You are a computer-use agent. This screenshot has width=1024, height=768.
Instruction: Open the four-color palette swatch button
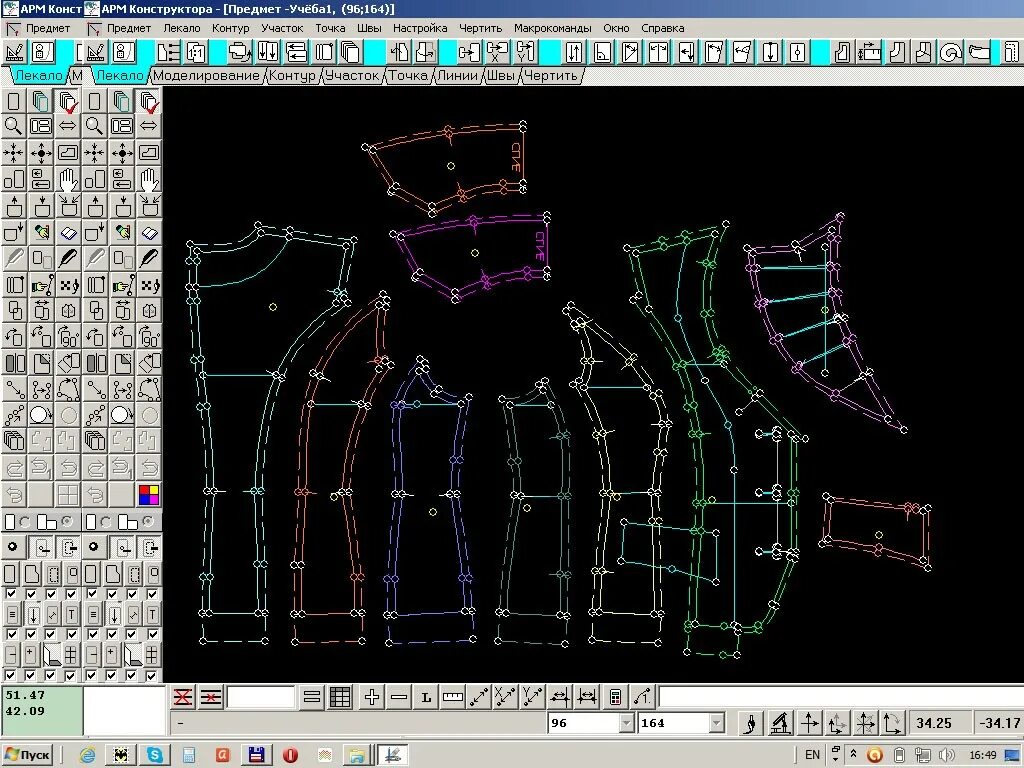149,494
